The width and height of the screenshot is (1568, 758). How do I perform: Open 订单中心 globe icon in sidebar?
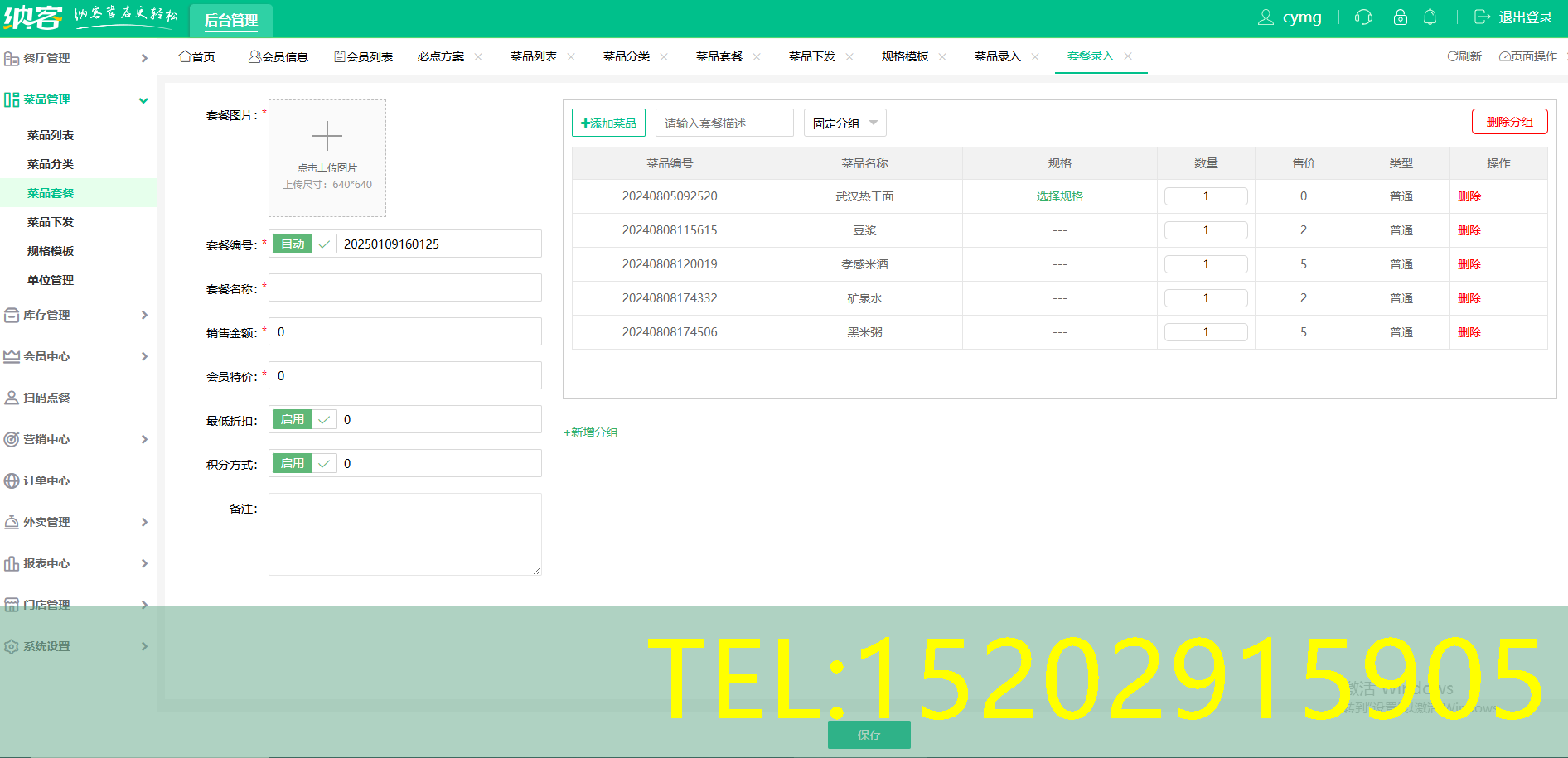(12, 480)
